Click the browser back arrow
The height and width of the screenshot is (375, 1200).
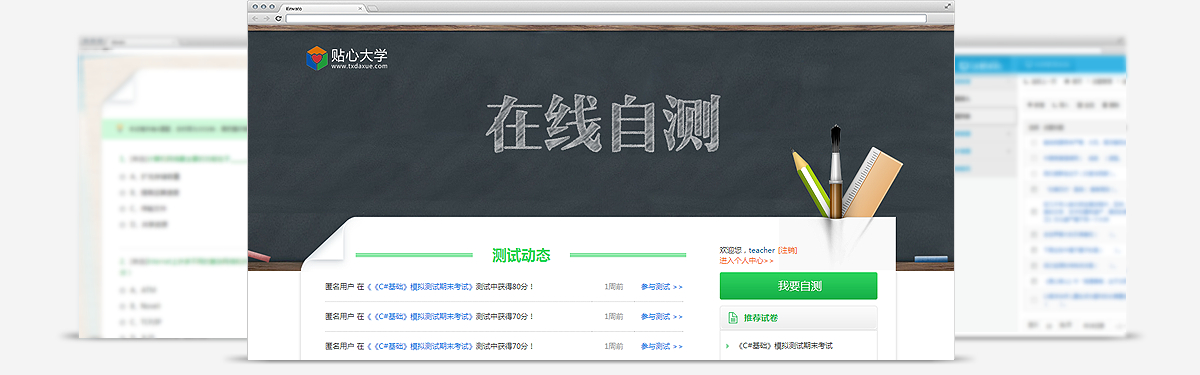click(255, 19)
